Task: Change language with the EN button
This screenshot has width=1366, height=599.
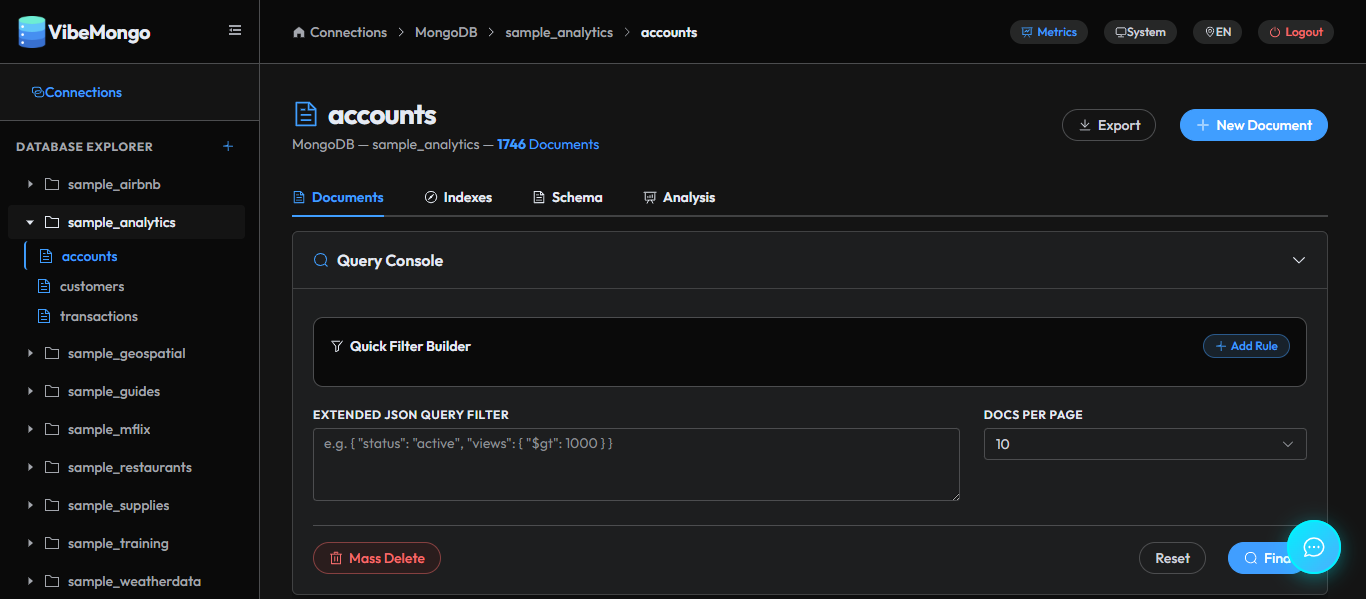Action: (1218, 32)
